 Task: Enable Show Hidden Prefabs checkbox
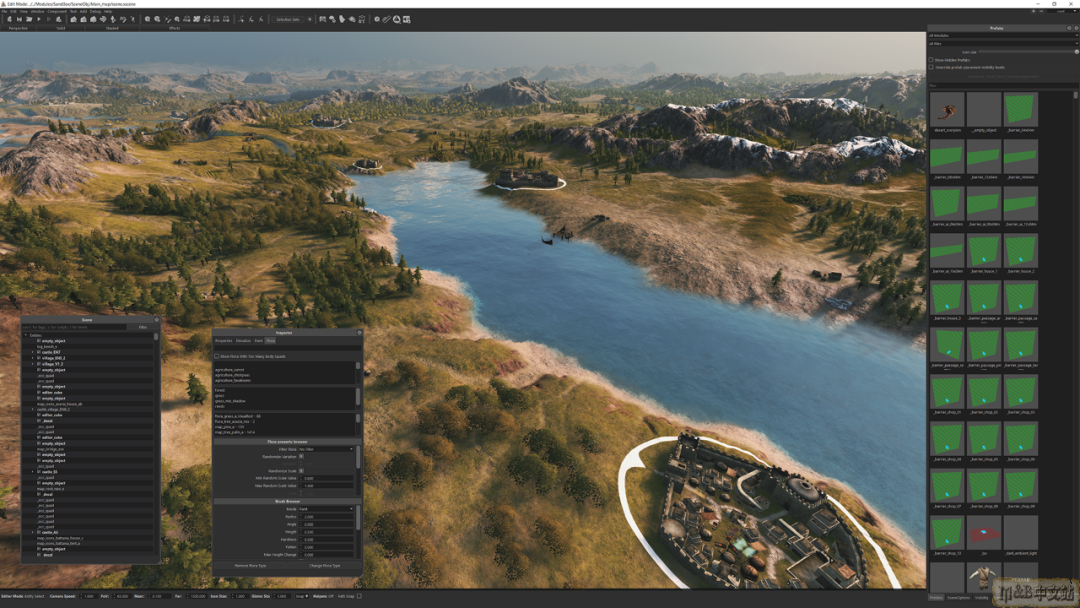tap(931, 60)
